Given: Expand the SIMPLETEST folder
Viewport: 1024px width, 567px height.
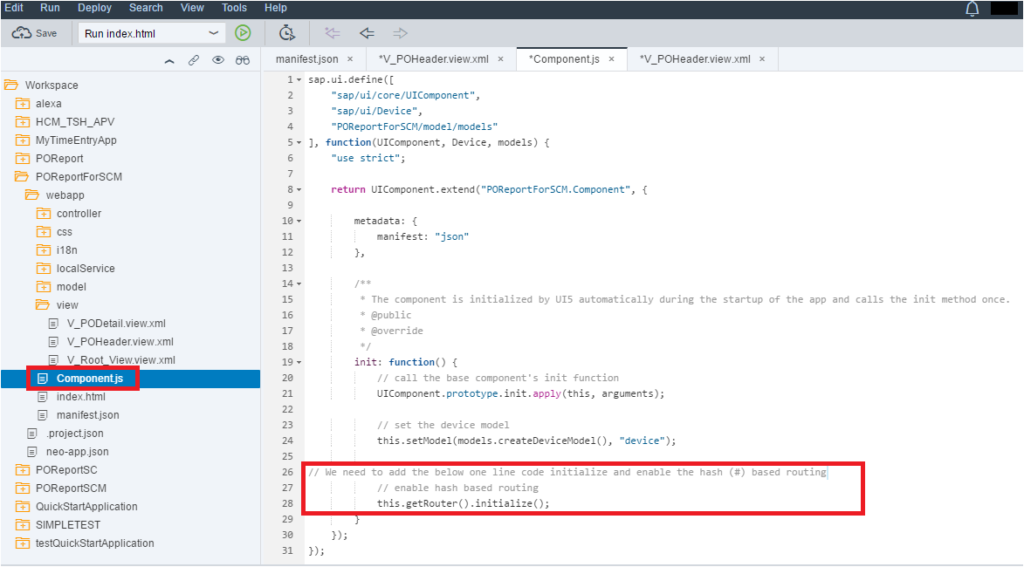Looking at the screenshot, I should (x=23, y=525).
